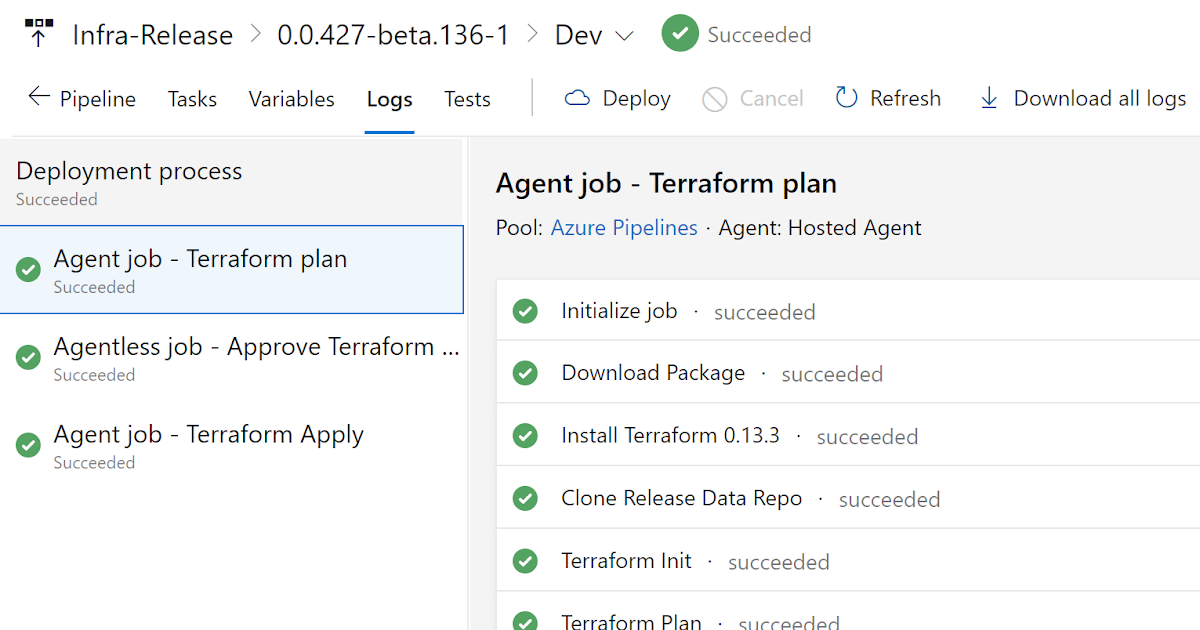This screenshot has height=630, width=1200.
Task: Open the Azure Pipelines pool link
Action: point(624,227)
